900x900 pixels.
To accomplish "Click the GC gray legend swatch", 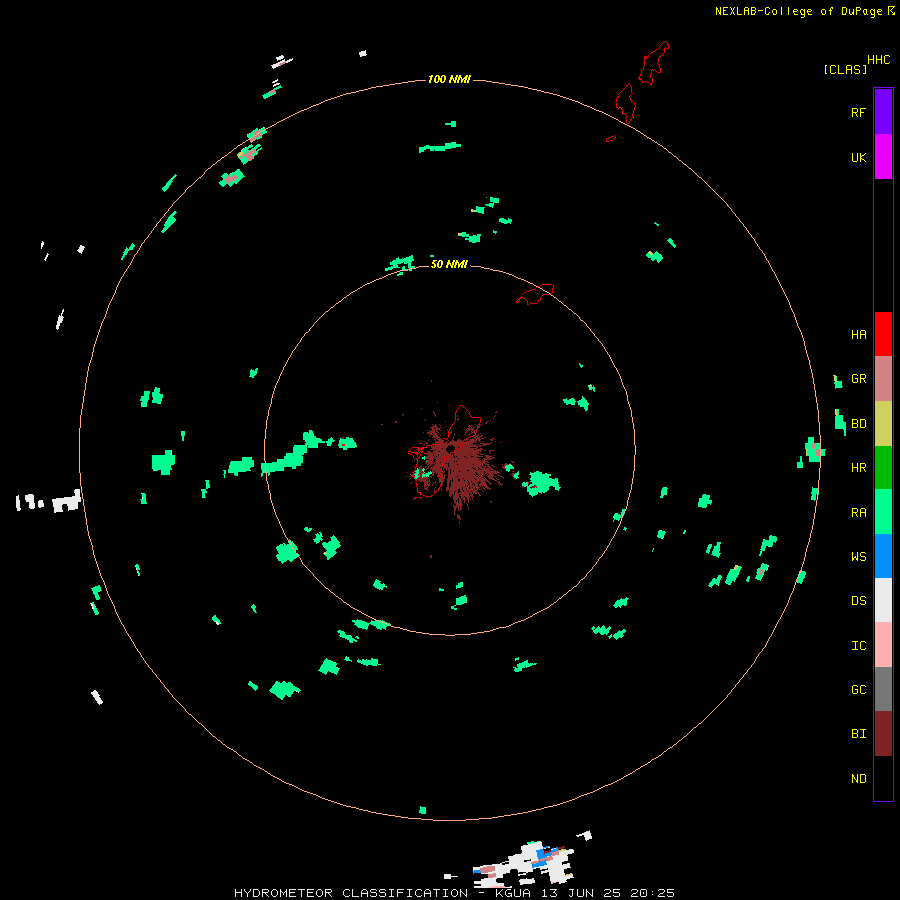I will (x=883, y=689).
